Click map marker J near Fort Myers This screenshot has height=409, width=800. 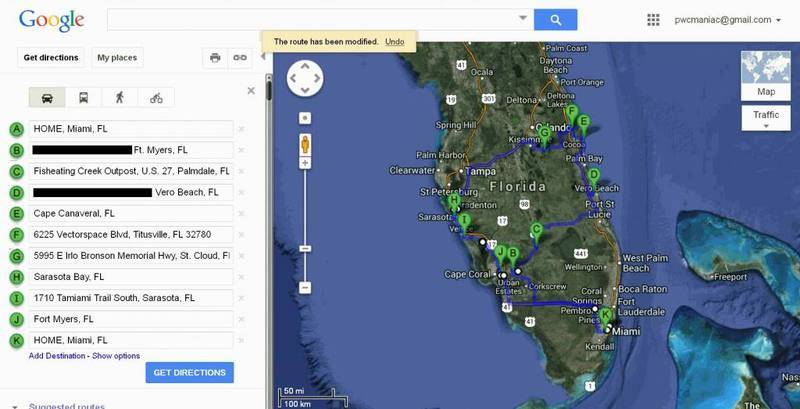click(501, 255)
